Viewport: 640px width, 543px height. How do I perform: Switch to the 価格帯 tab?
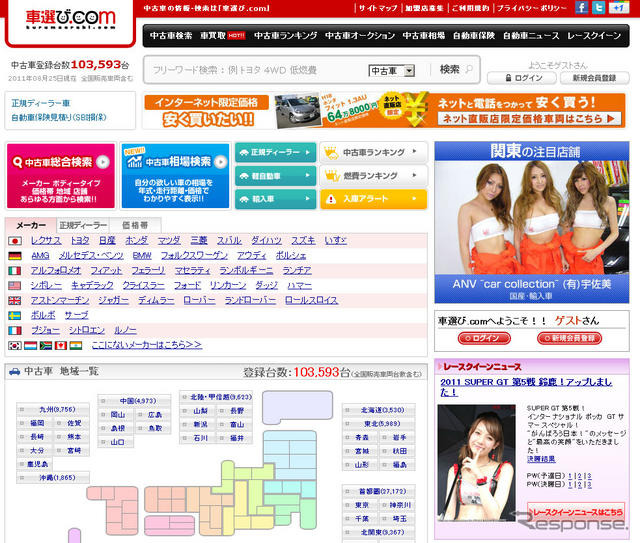pyautogui.click(x=135, y=225)
